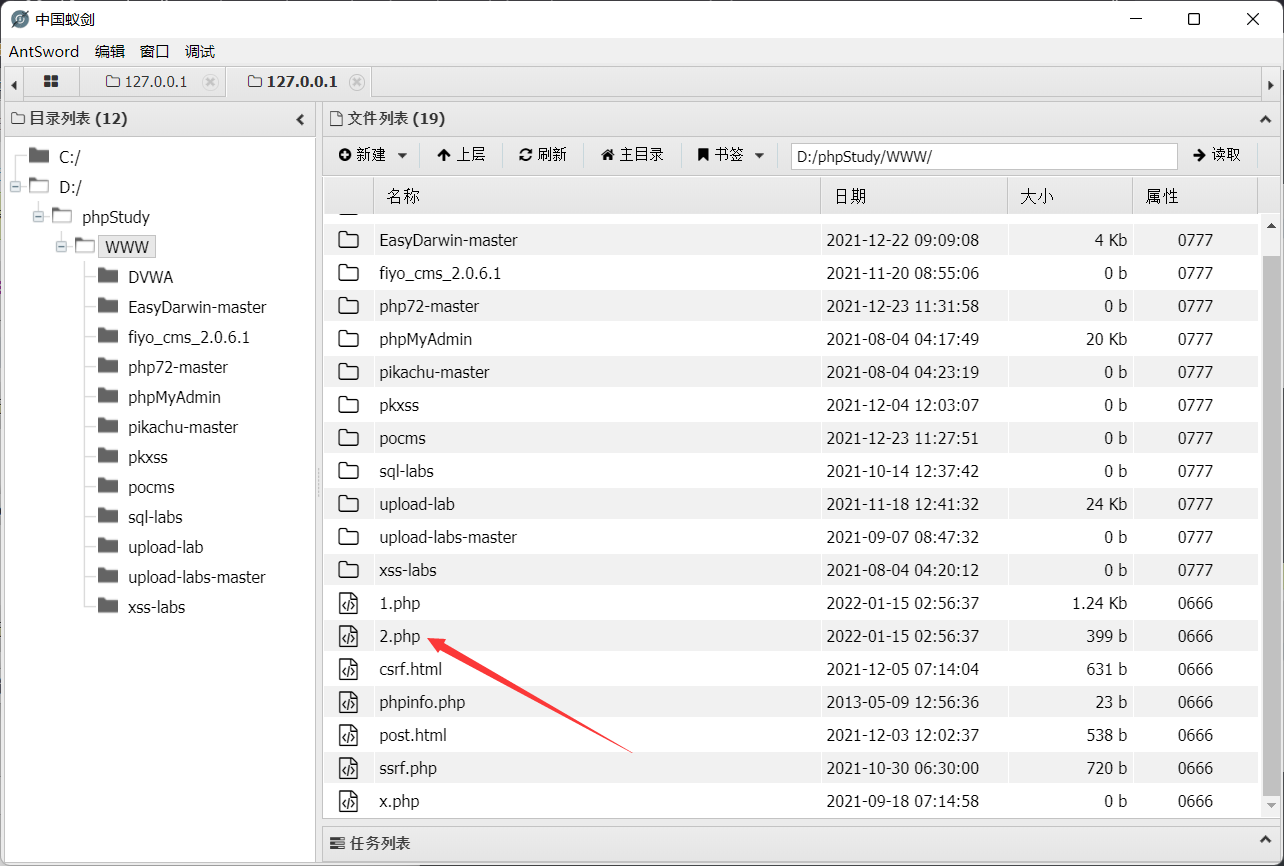Click the folder icon of EasyDarwin-master row
The image size is (1284, 866).
point(348,240)
